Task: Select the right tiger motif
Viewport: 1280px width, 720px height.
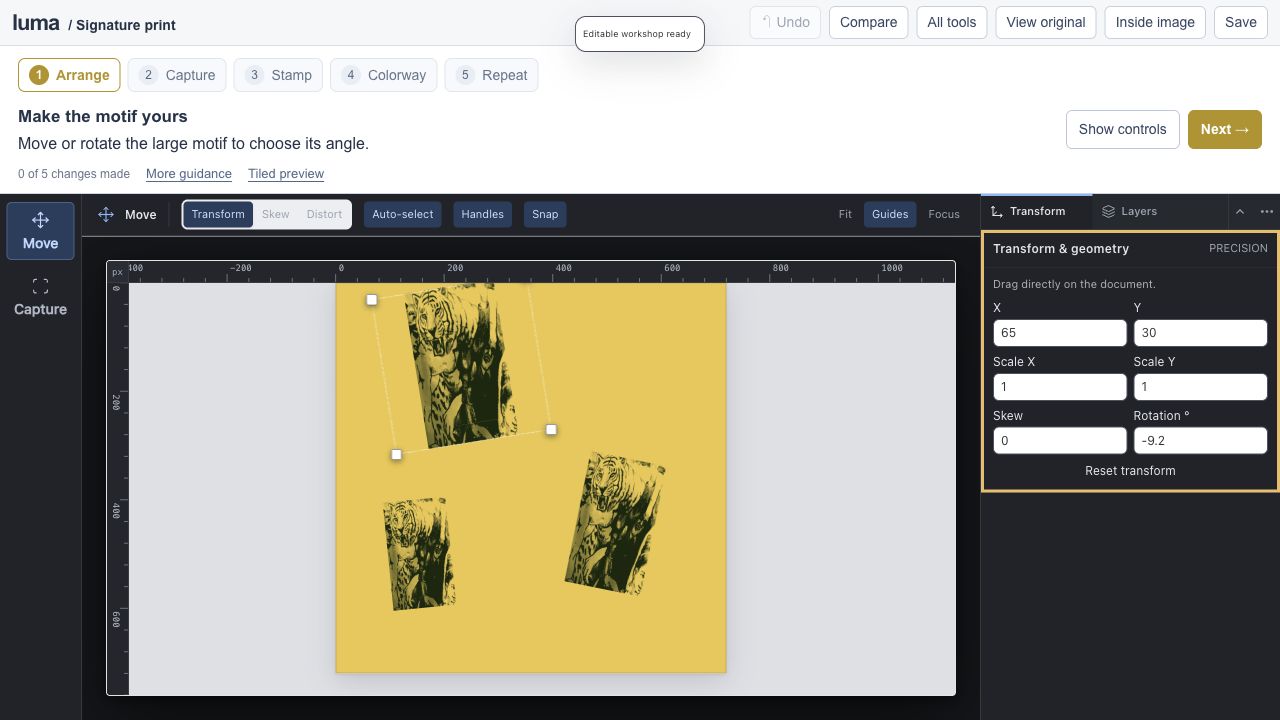Action: [x=615, y=523]
